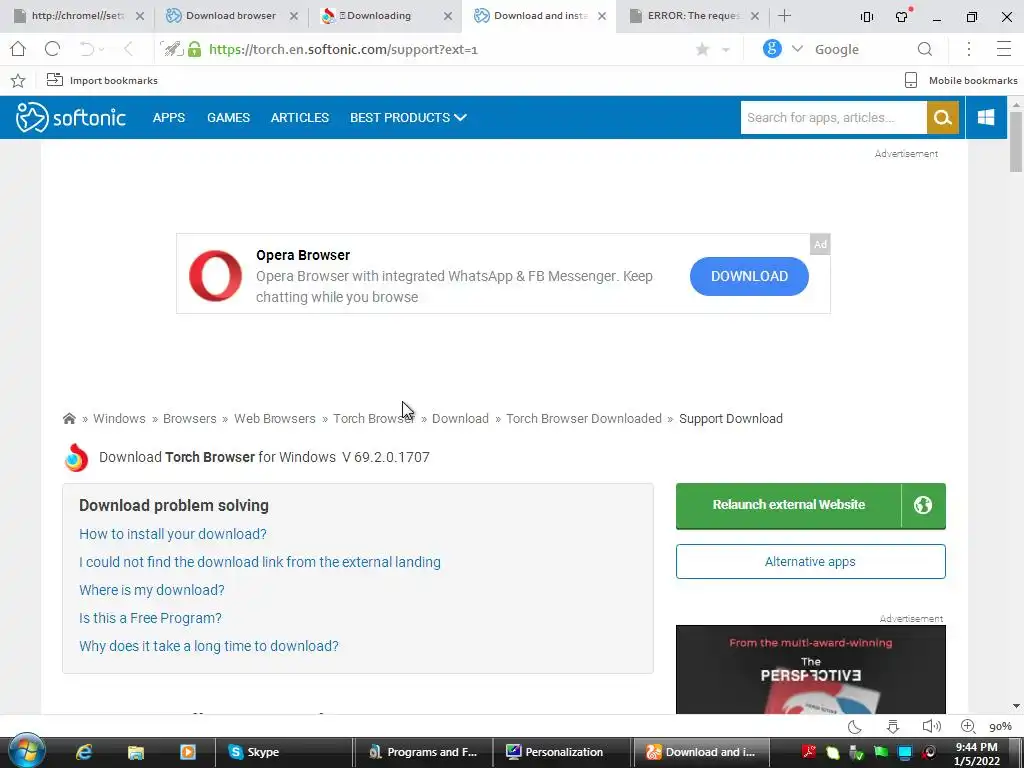Viewport: 1024px width, 768px height.
Task: Open Why does it take a long time link
Action: [x=209, y=647]
